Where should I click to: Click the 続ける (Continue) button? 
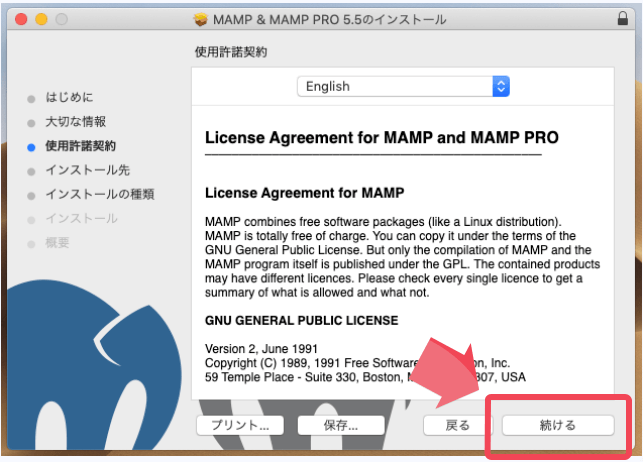558,425
